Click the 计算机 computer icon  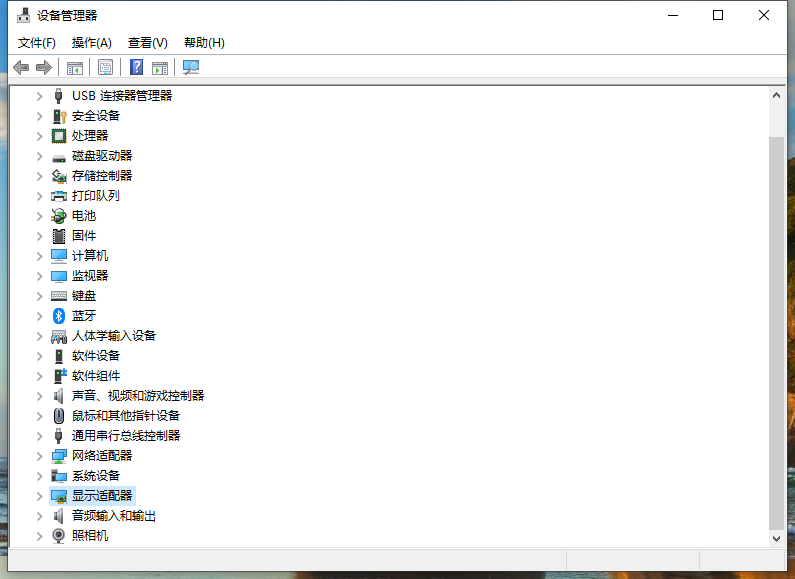click(59, 256)
